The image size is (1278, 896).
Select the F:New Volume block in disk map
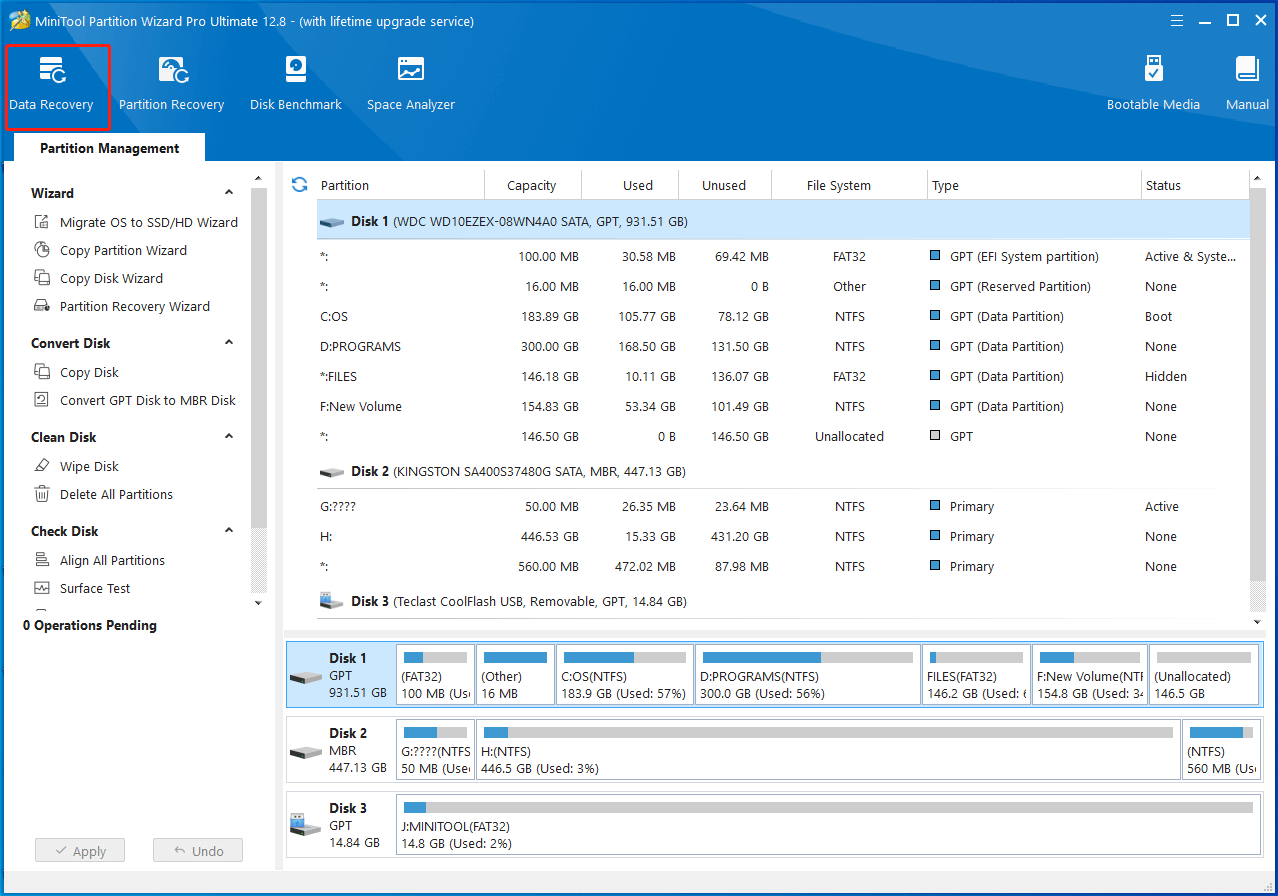pyautogui.click(x=1089, y=675)
